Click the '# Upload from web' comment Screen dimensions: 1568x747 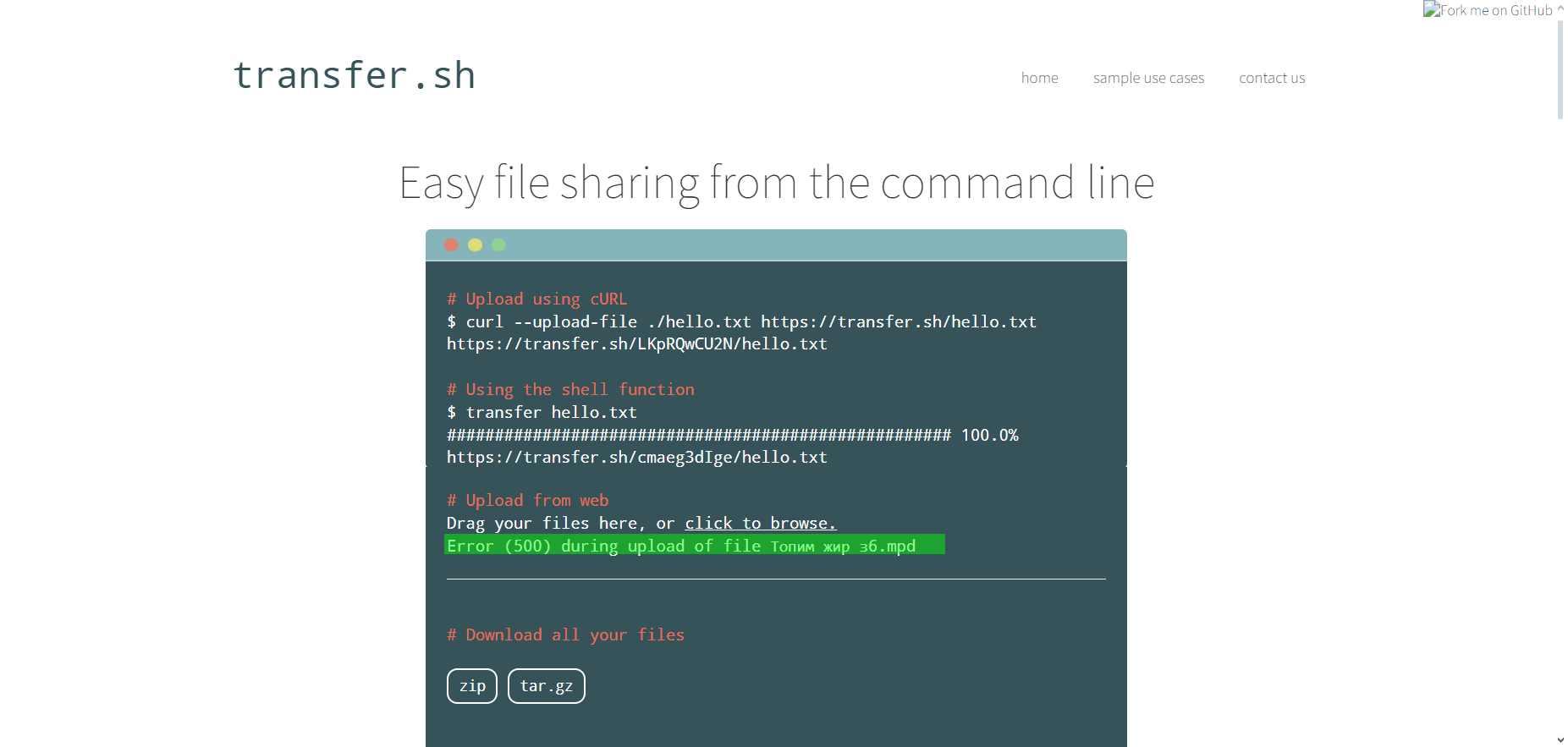coord(527,500)
